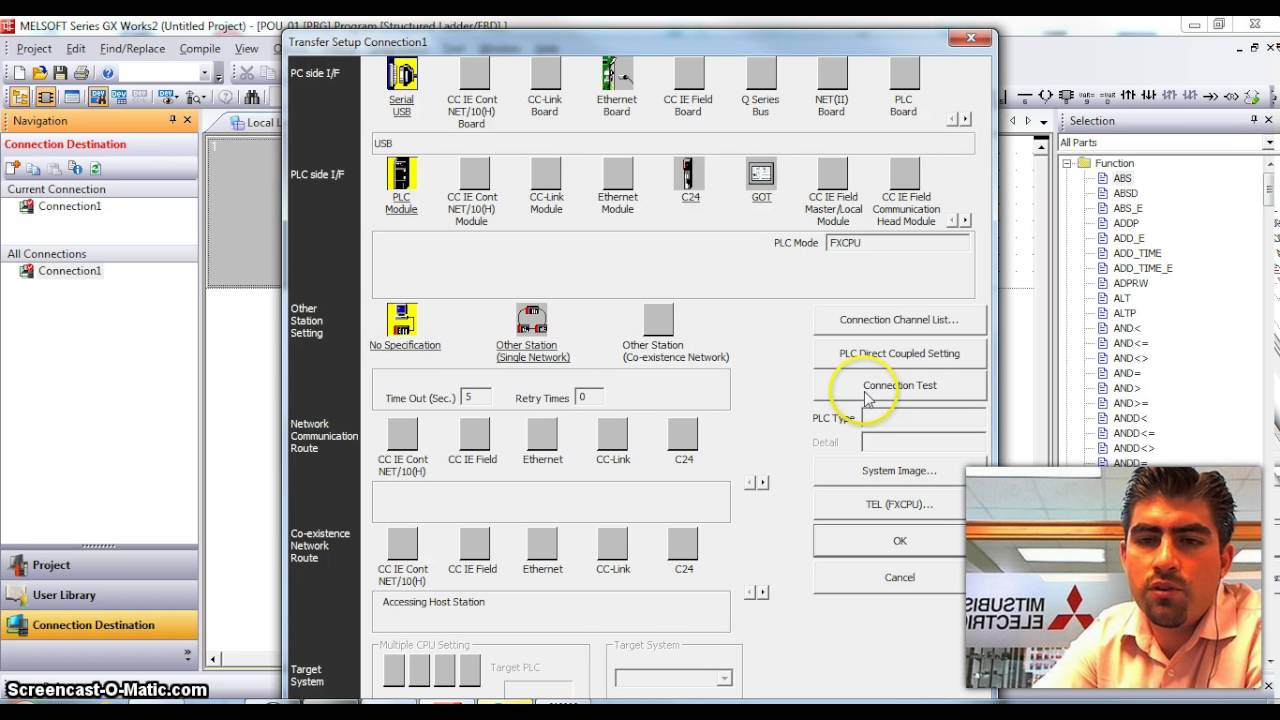This screenshot has height=720, width=1280.
Task: Select the CC-Link Module icon
Action: coord(546,174)
